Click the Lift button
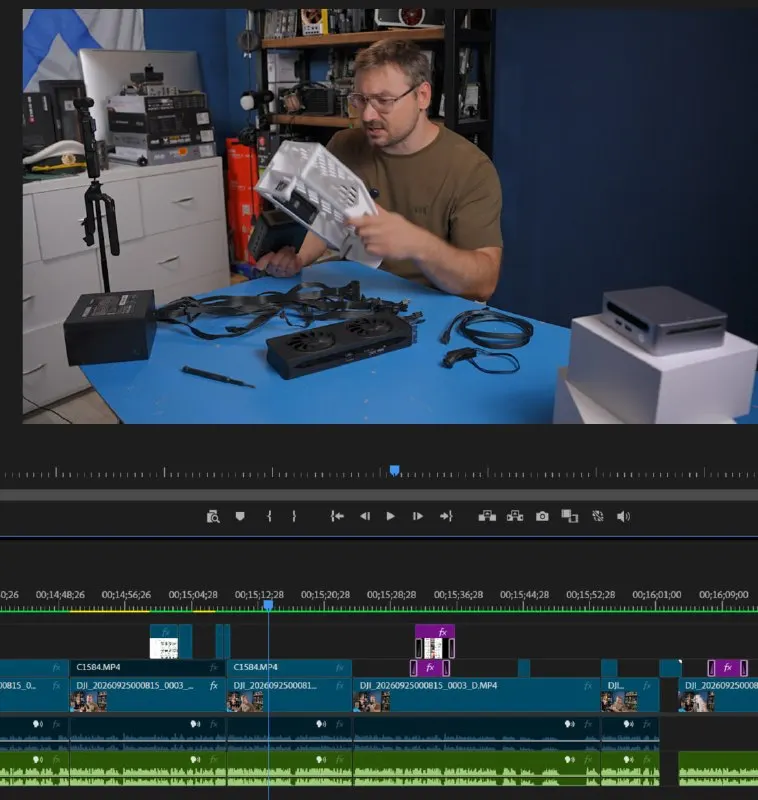This screenshot has width=758, height=800. point(487,516)
